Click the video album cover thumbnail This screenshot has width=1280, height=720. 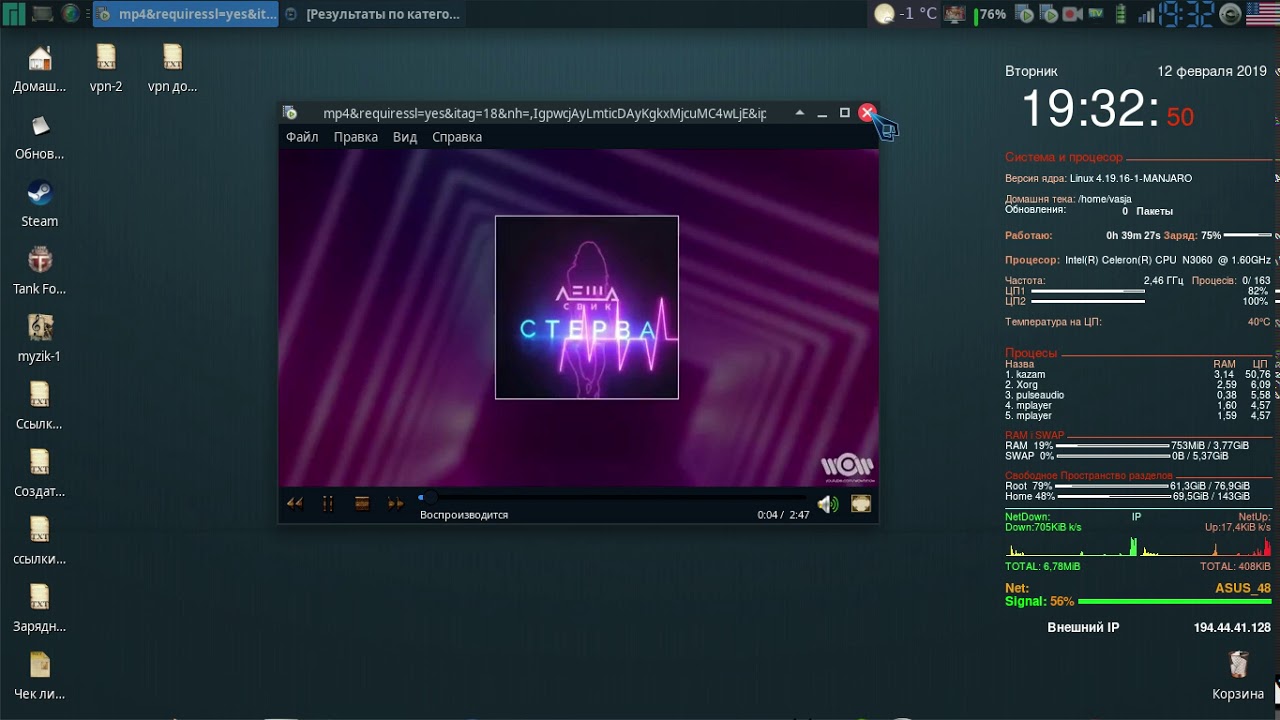point(587,307)
